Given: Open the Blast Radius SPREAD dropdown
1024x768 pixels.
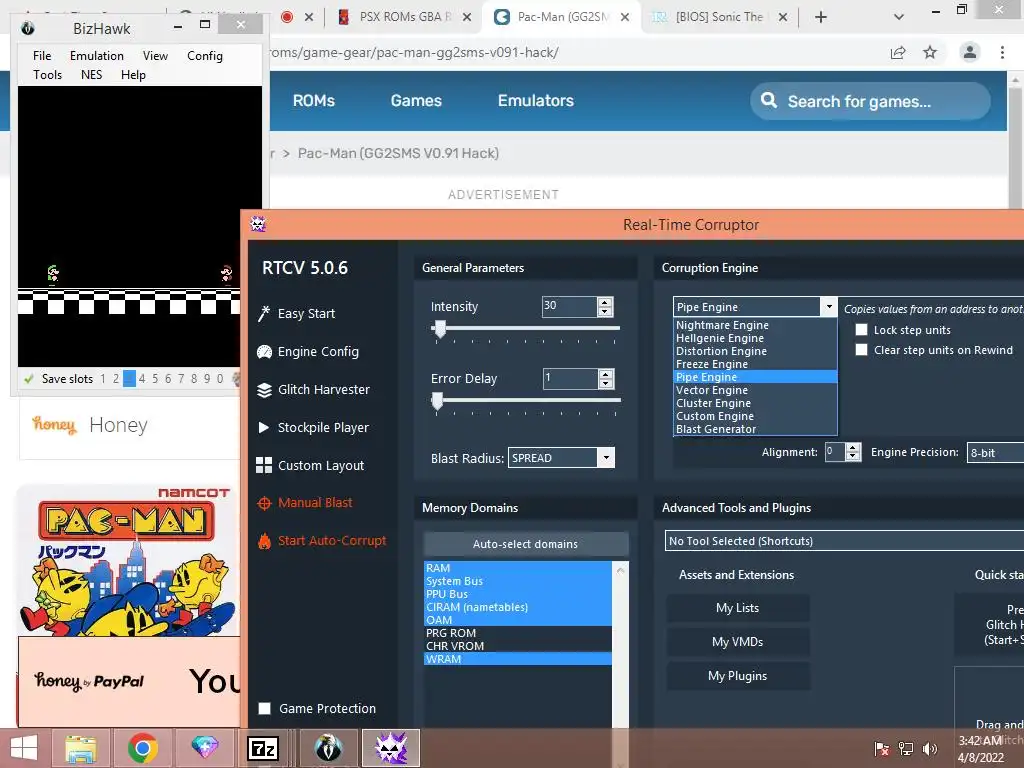Looking at the screenshot, I should pyautogui.click(x=561, y=458).
